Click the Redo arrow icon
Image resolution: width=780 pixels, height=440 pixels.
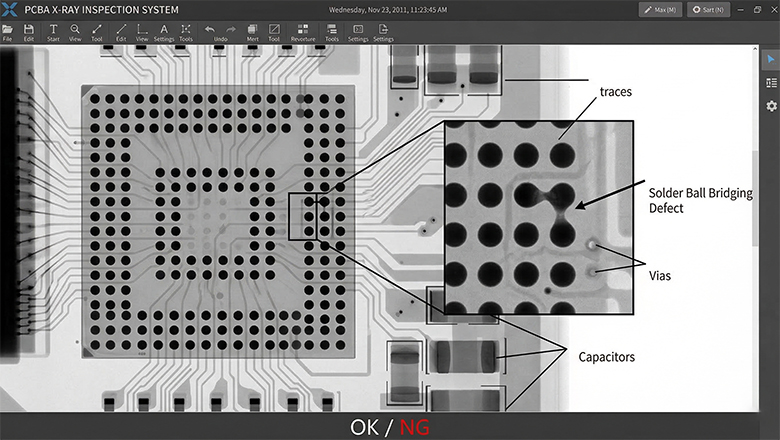229,30
